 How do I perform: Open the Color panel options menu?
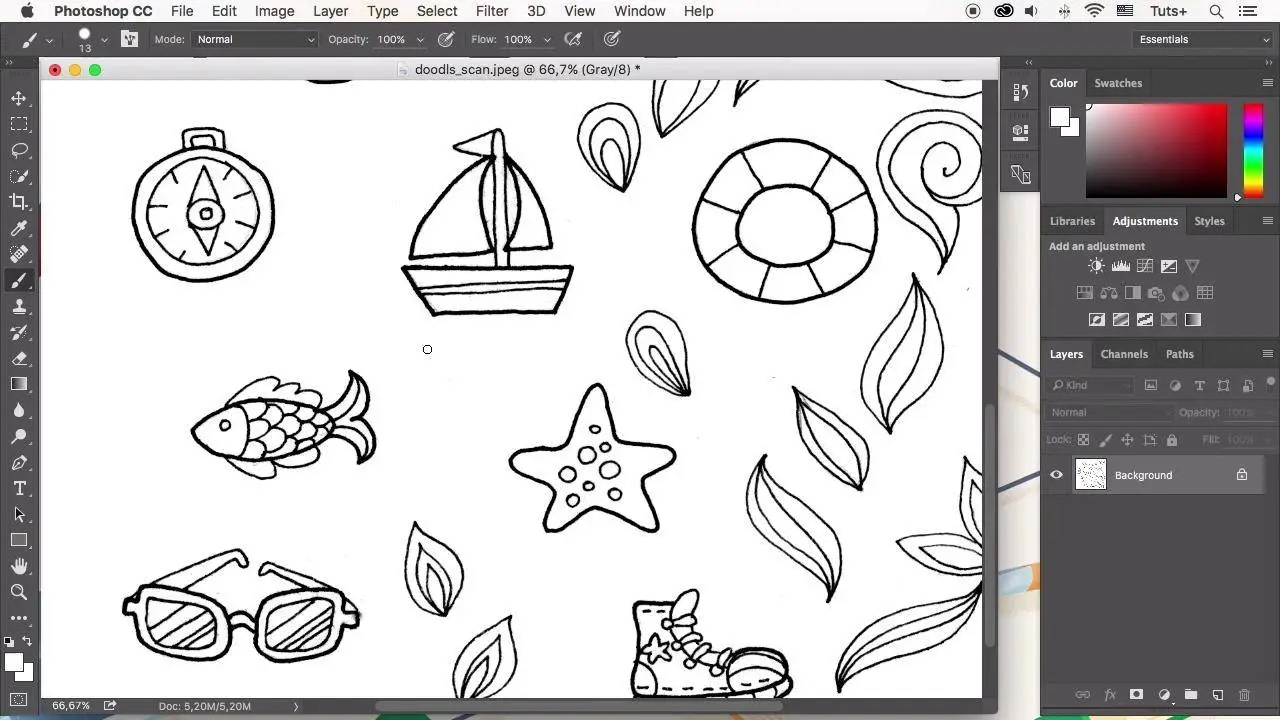coord(1267,83)
